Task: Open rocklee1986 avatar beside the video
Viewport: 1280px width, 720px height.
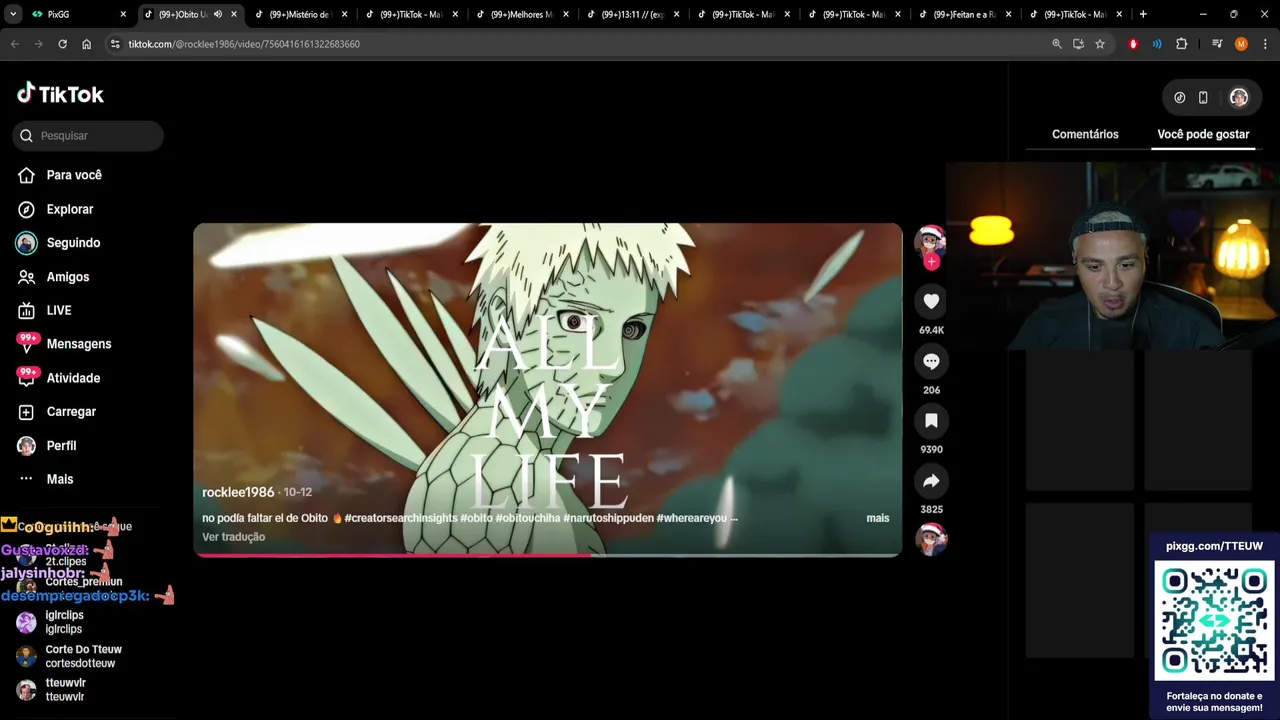Action: coord(931,241)
